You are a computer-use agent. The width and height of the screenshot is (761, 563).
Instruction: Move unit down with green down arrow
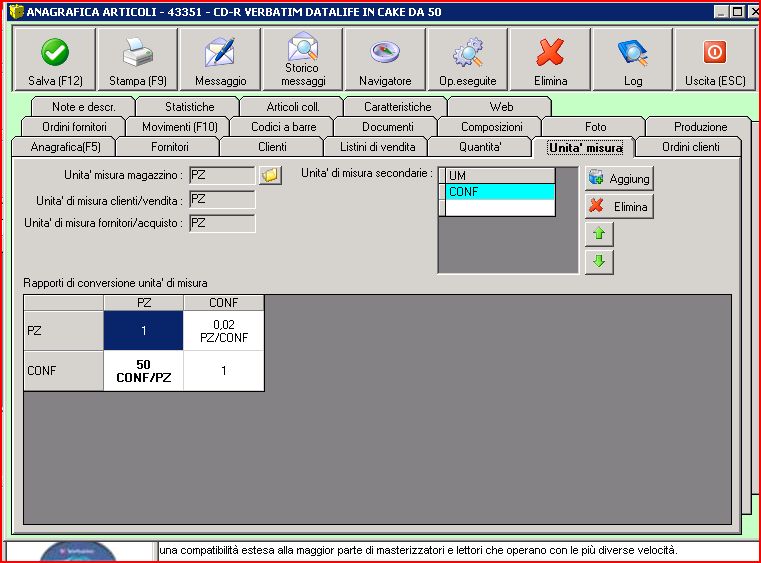(x=599, y=262)
